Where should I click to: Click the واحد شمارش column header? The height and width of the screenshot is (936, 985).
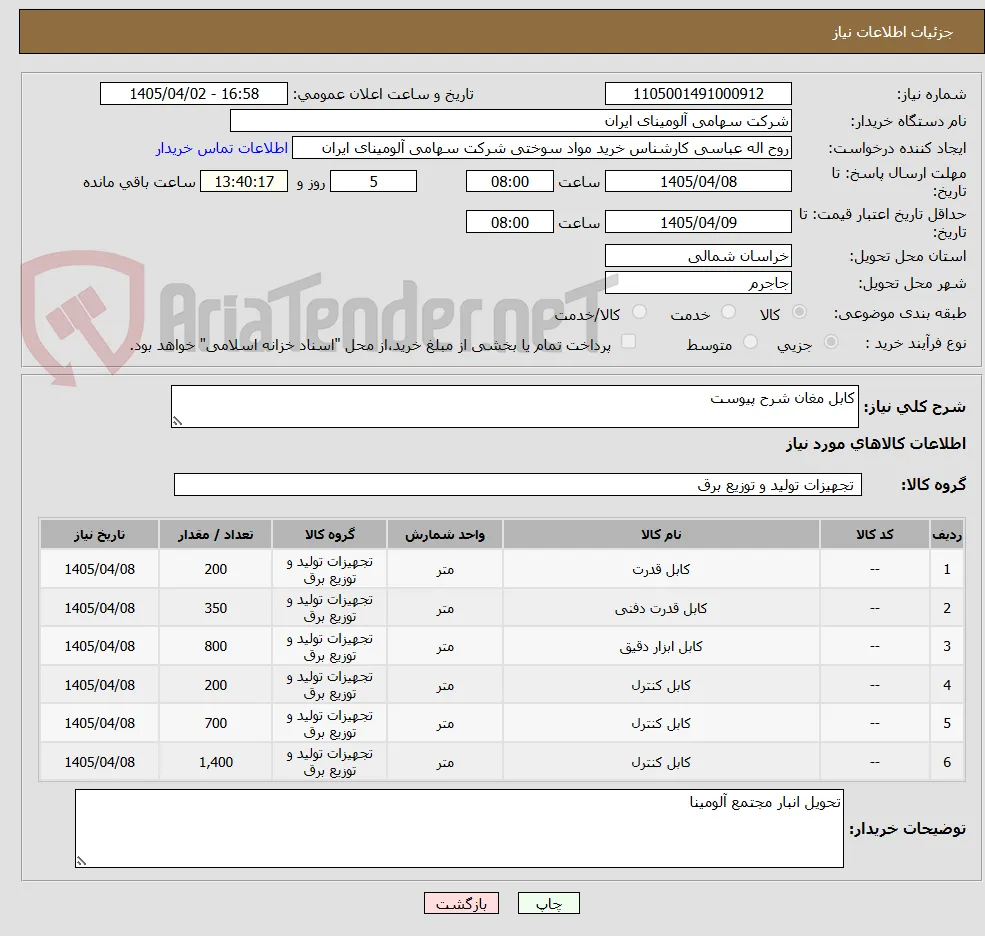[x=445, y=535]
